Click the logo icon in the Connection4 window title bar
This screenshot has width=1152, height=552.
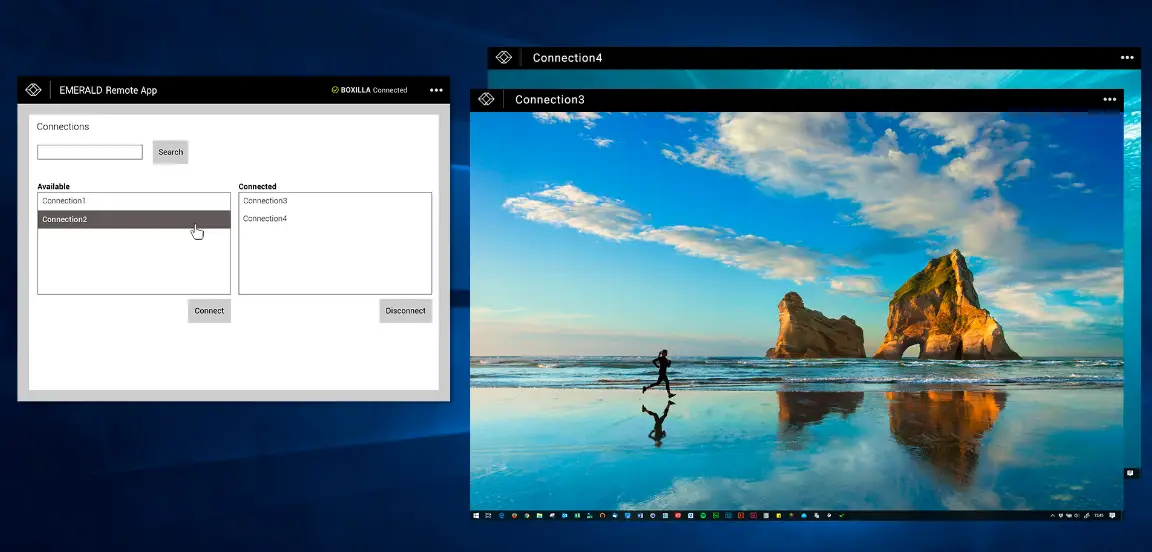504,57
